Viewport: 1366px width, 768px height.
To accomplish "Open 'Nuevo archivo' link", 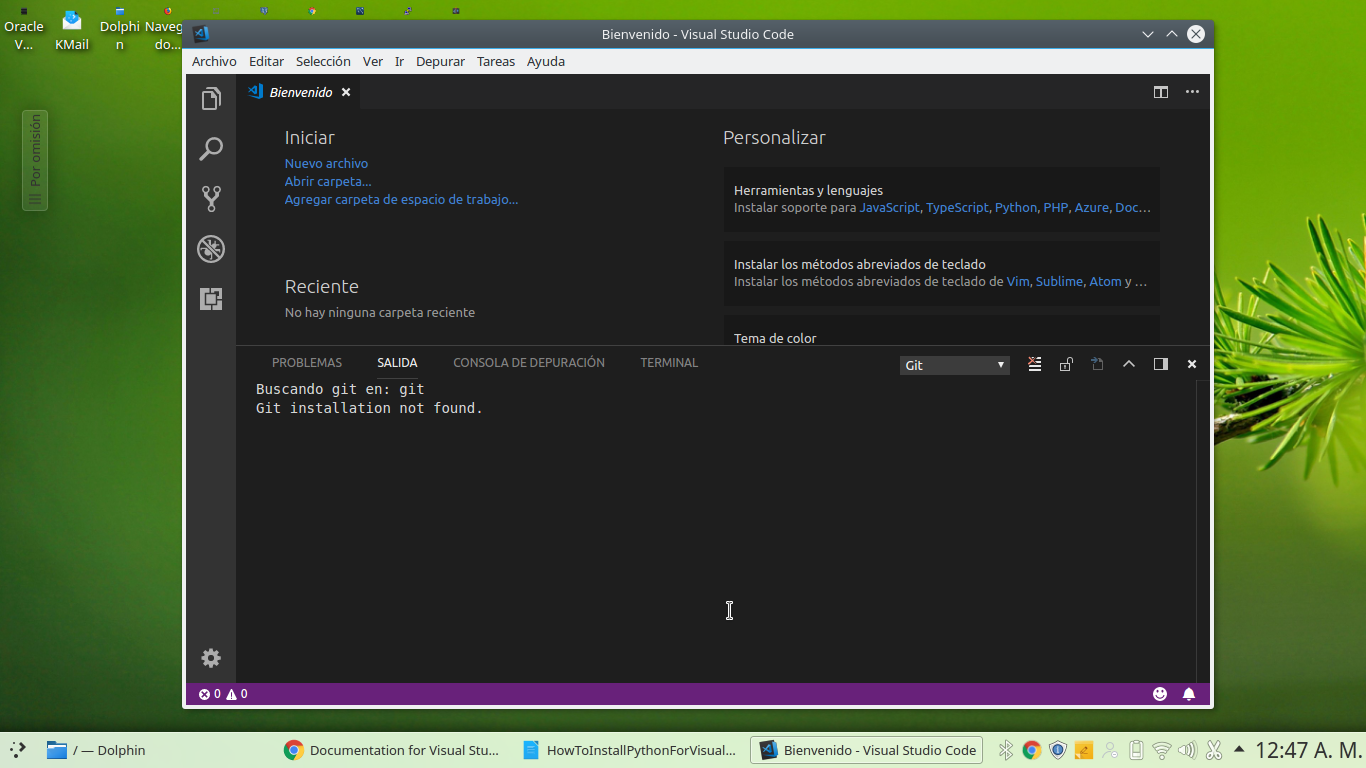I will 326,163.
